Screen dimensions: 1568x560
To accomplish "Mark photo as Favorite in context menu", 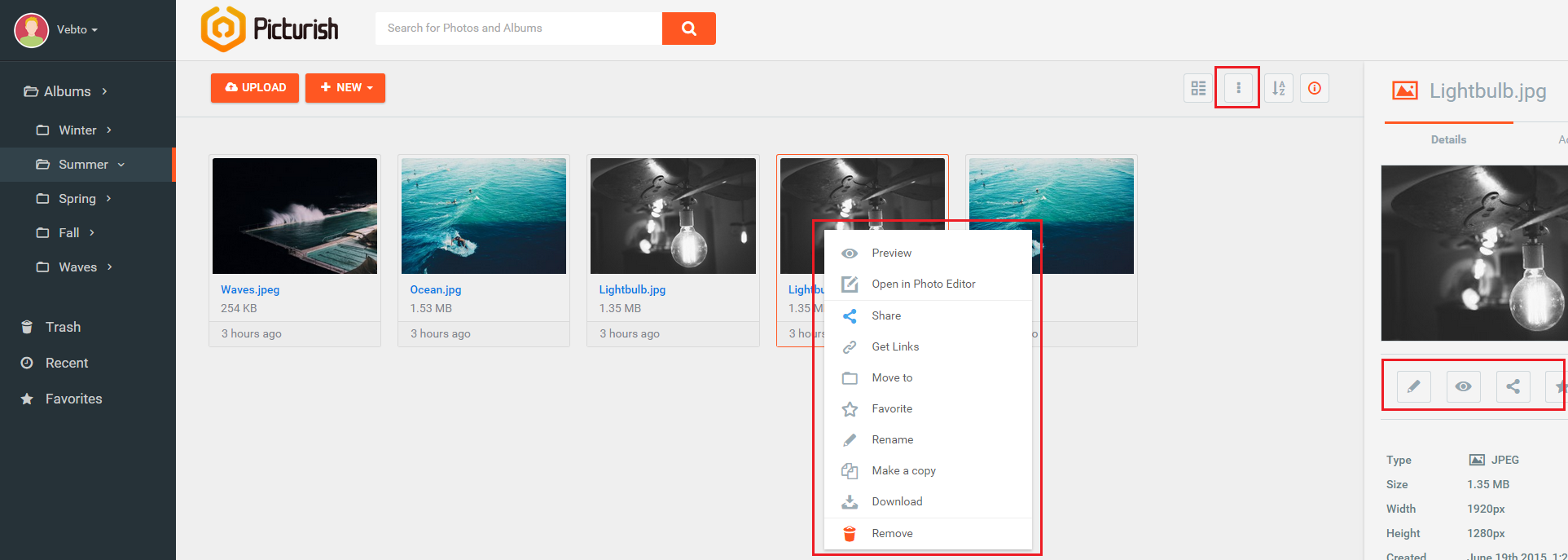I will [x=892, y=408].
